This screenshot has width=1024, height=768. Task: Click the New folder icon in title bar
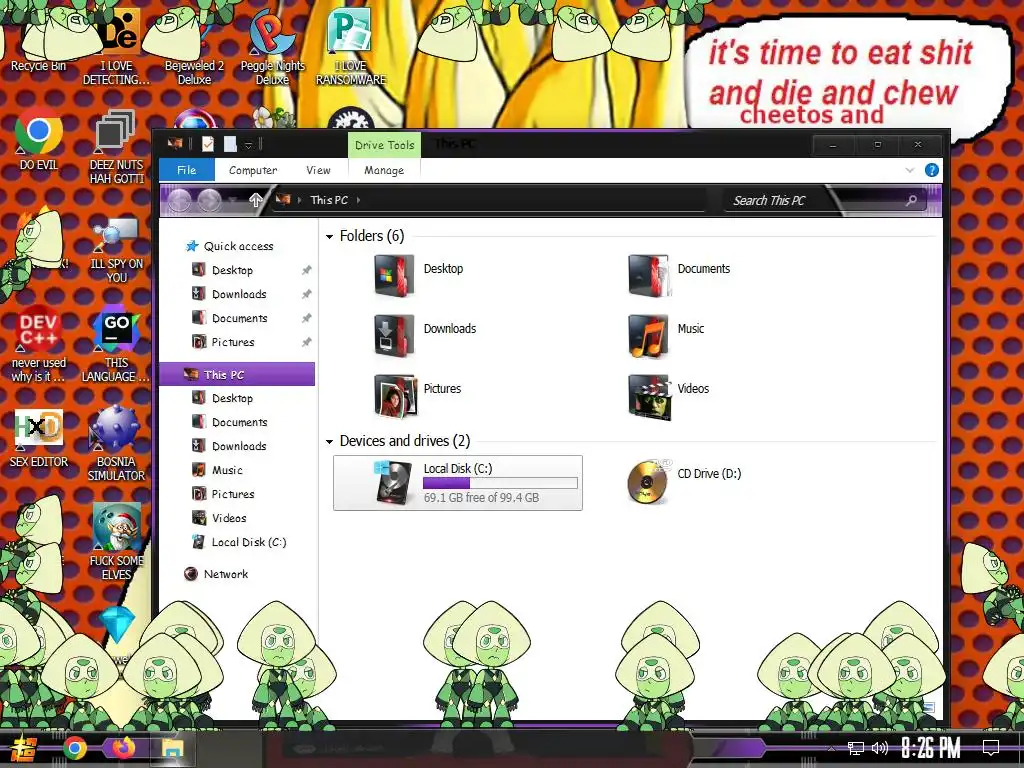click(231, 144)
